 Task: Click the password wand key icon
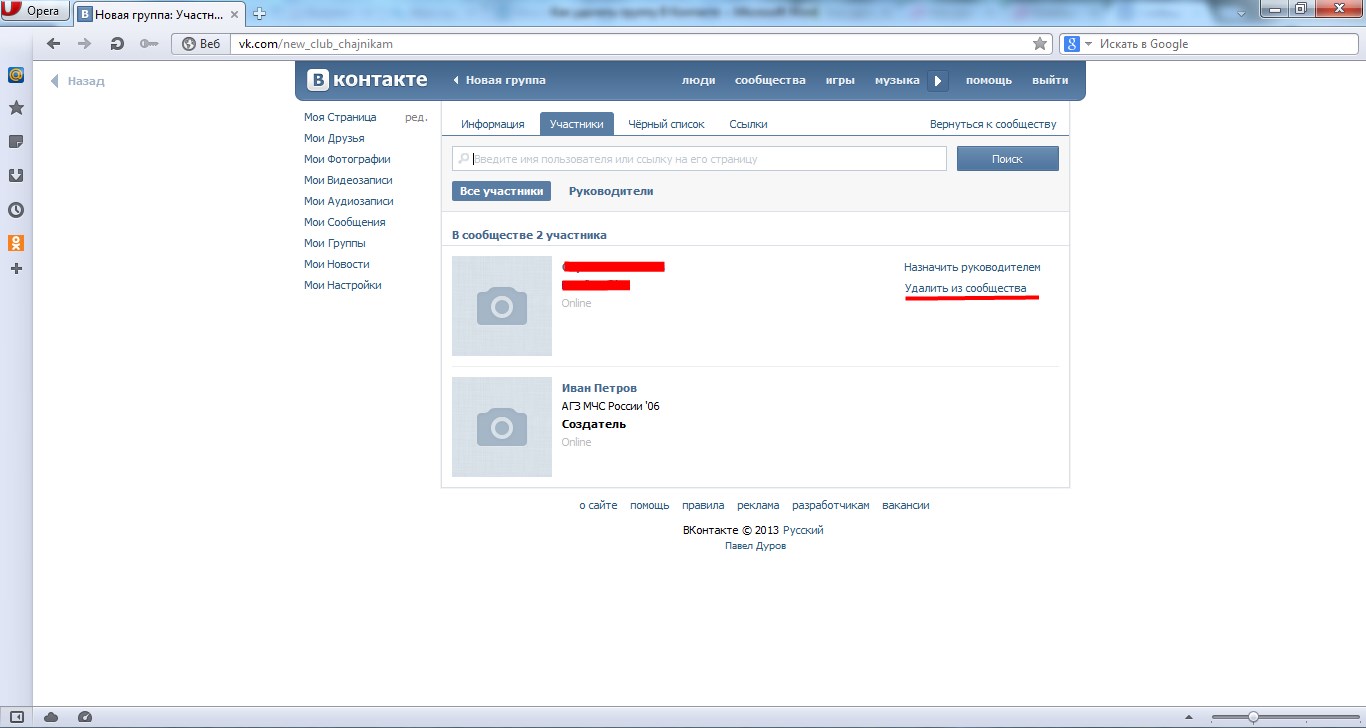pyautogui.click(x=149, y=43)
